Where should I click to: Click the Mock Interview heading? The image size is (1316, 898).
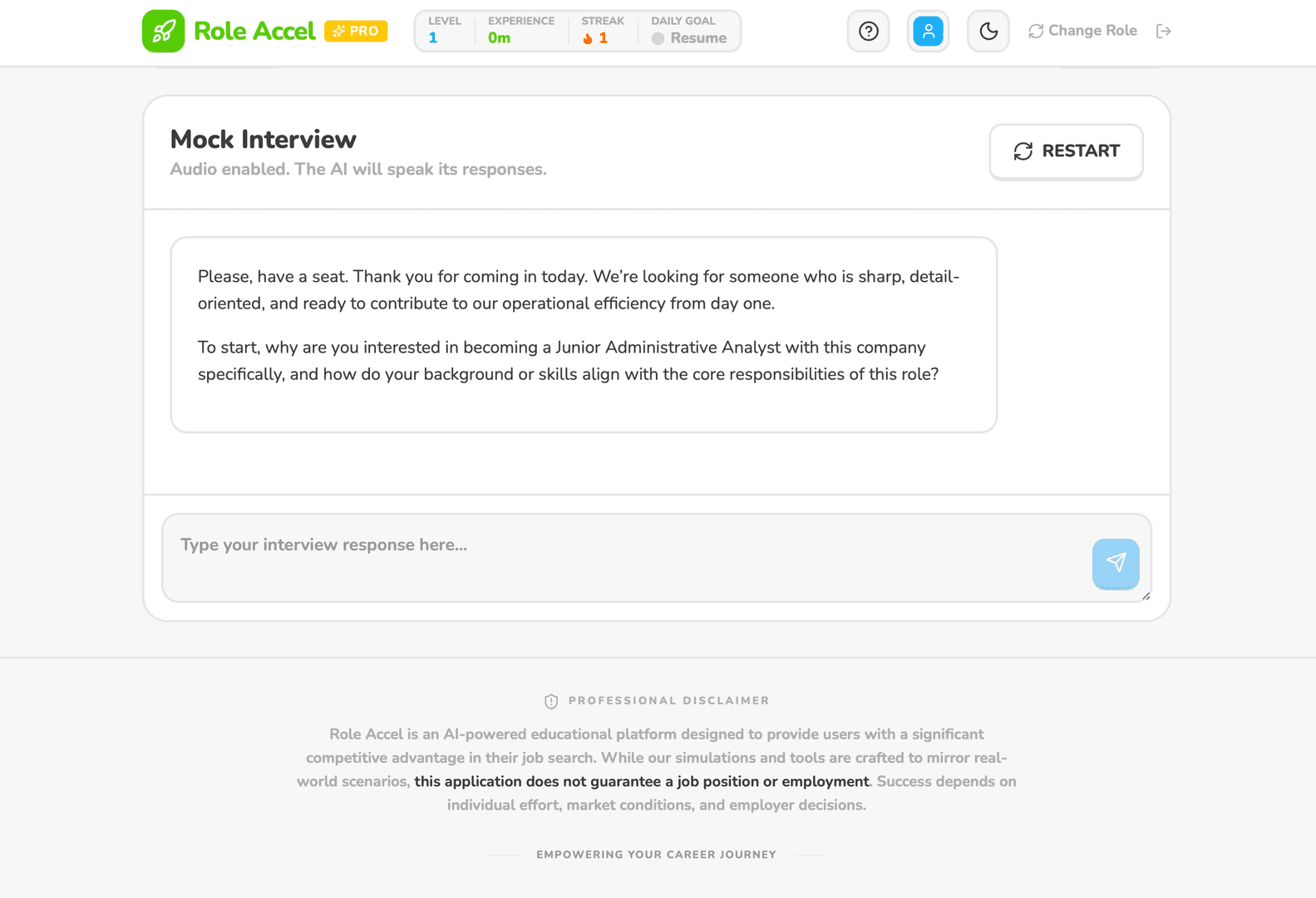263,139
